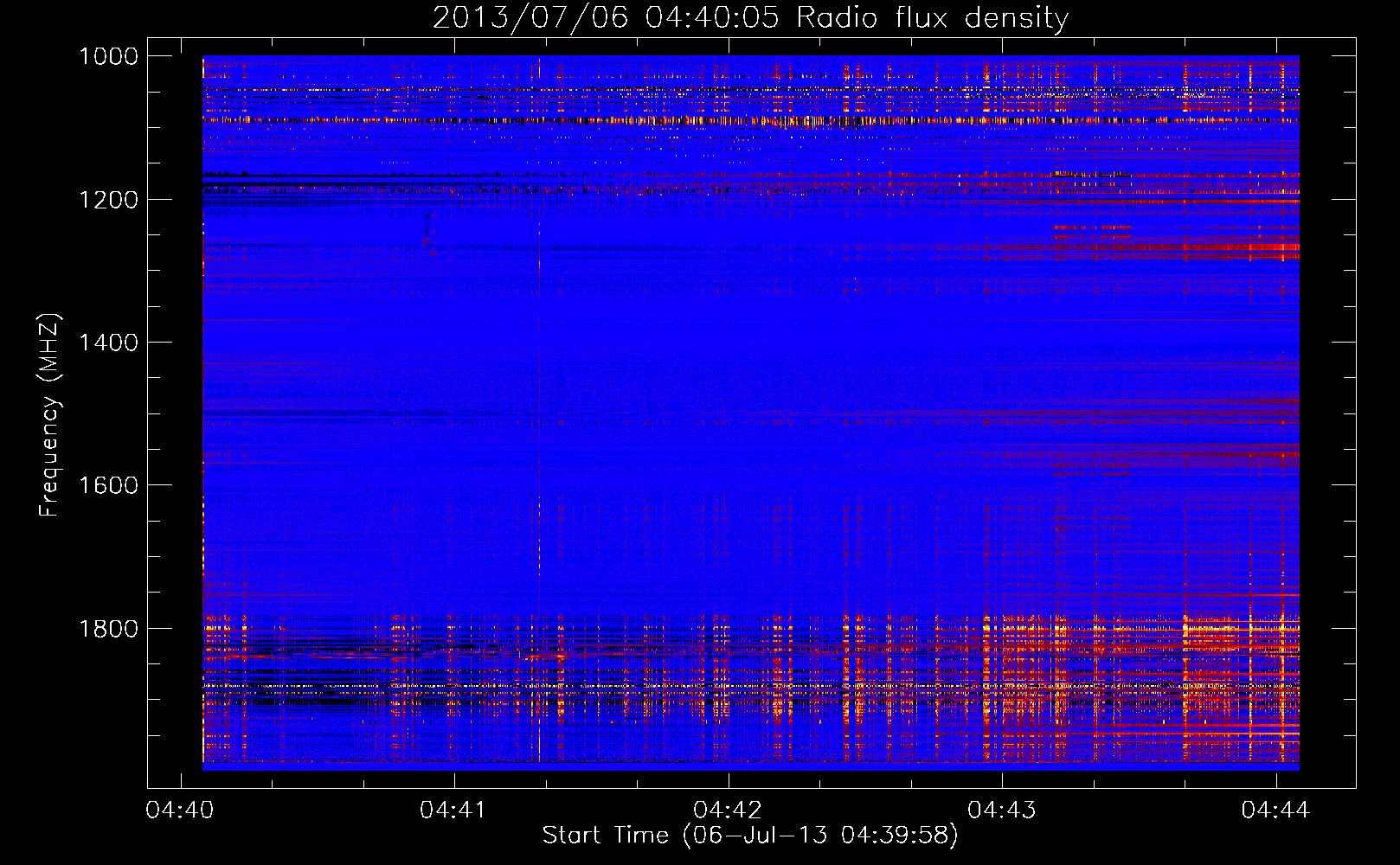Image resolution: width=1400 pixels, height=865 pixels.
Task: Click the 04:42 time tick label
Action: 728,810
